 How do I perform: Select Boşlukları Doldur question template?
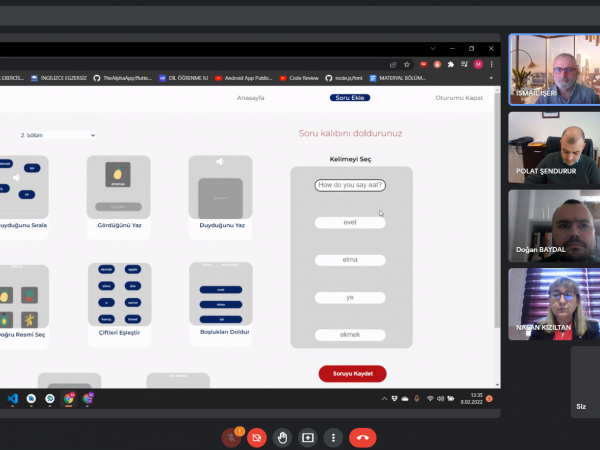pyautogui.click(x=221, y=304)
